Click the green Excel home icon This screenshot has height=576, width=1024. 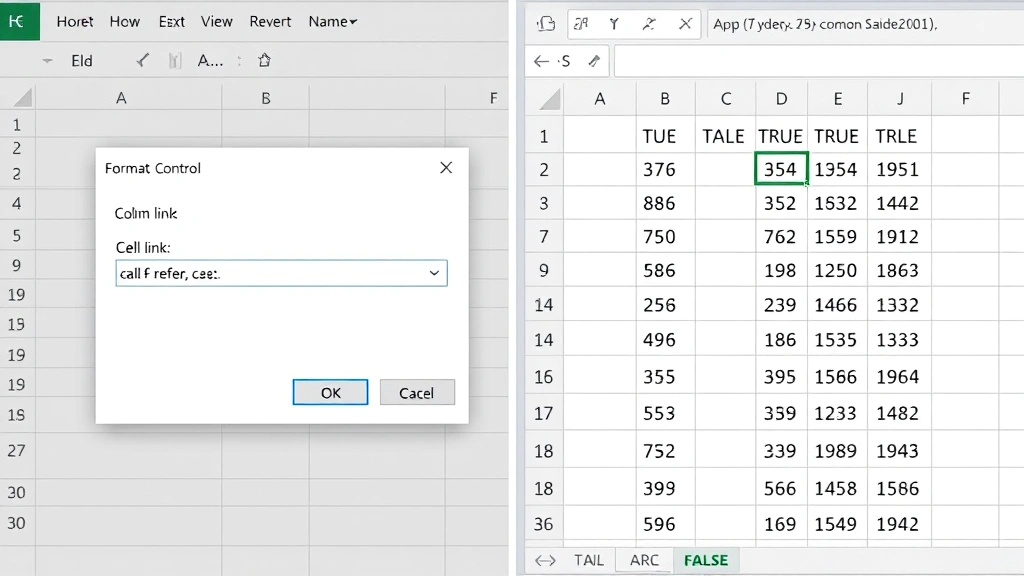pos(19,21)
